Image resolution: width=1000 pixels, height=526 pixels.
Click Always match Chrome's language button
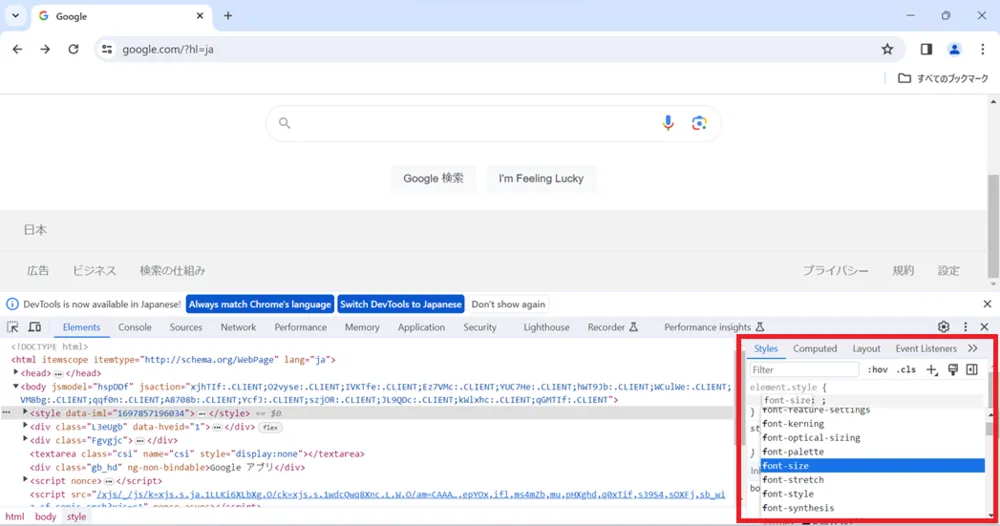[x=260, y=304]
